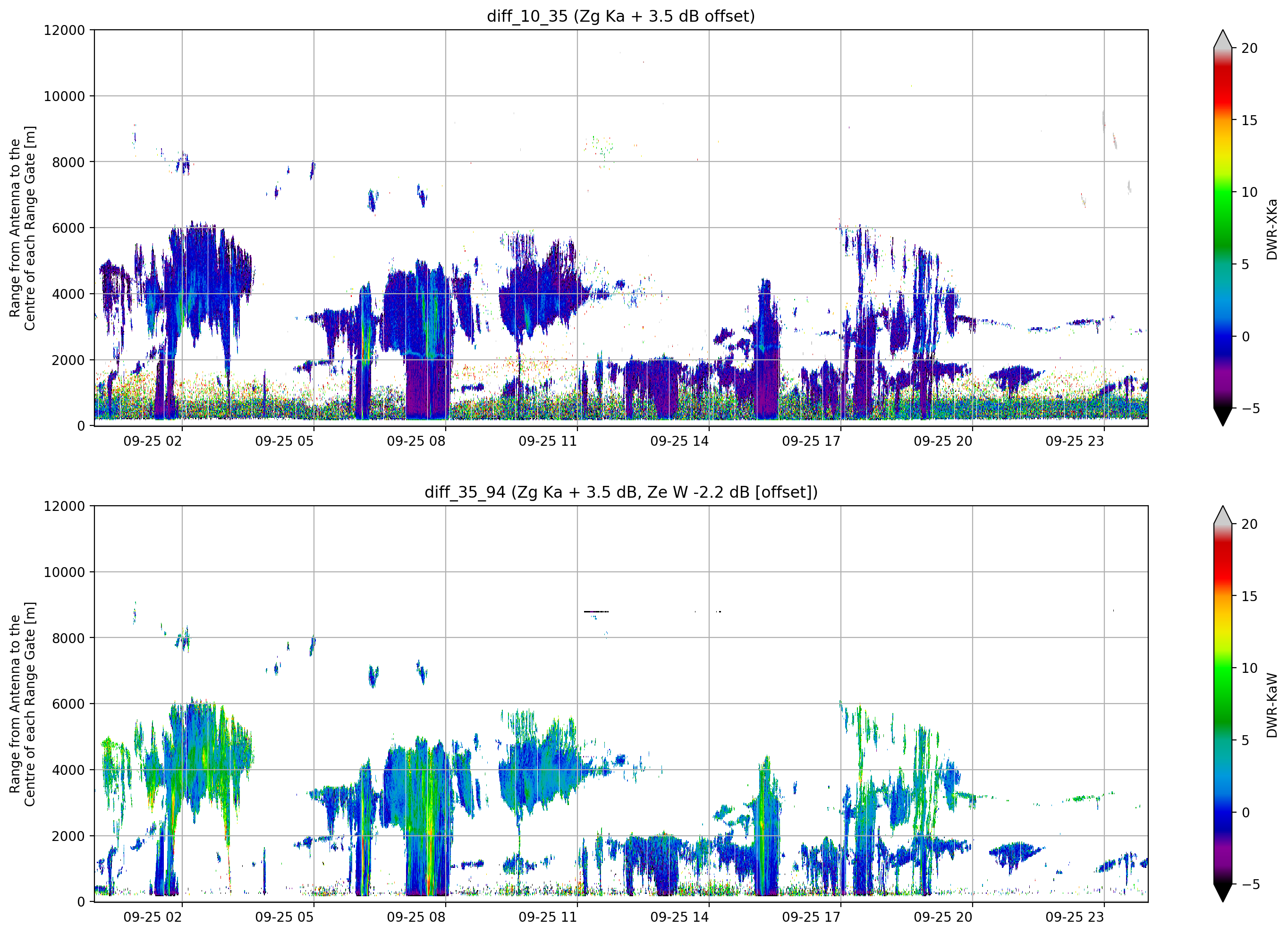Click the 8000 y-tick on top plot
The image size is (1288, 934).
click(69, 162)
